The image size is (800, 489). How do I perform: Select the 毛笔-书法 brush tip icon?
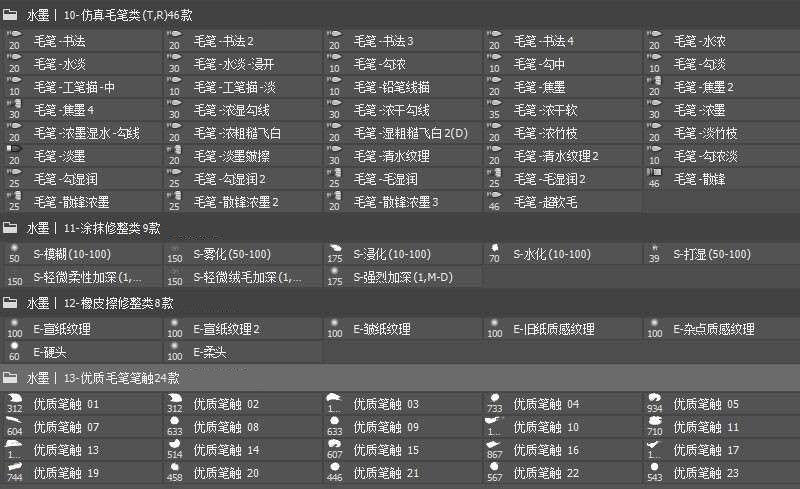pos(14,40)
